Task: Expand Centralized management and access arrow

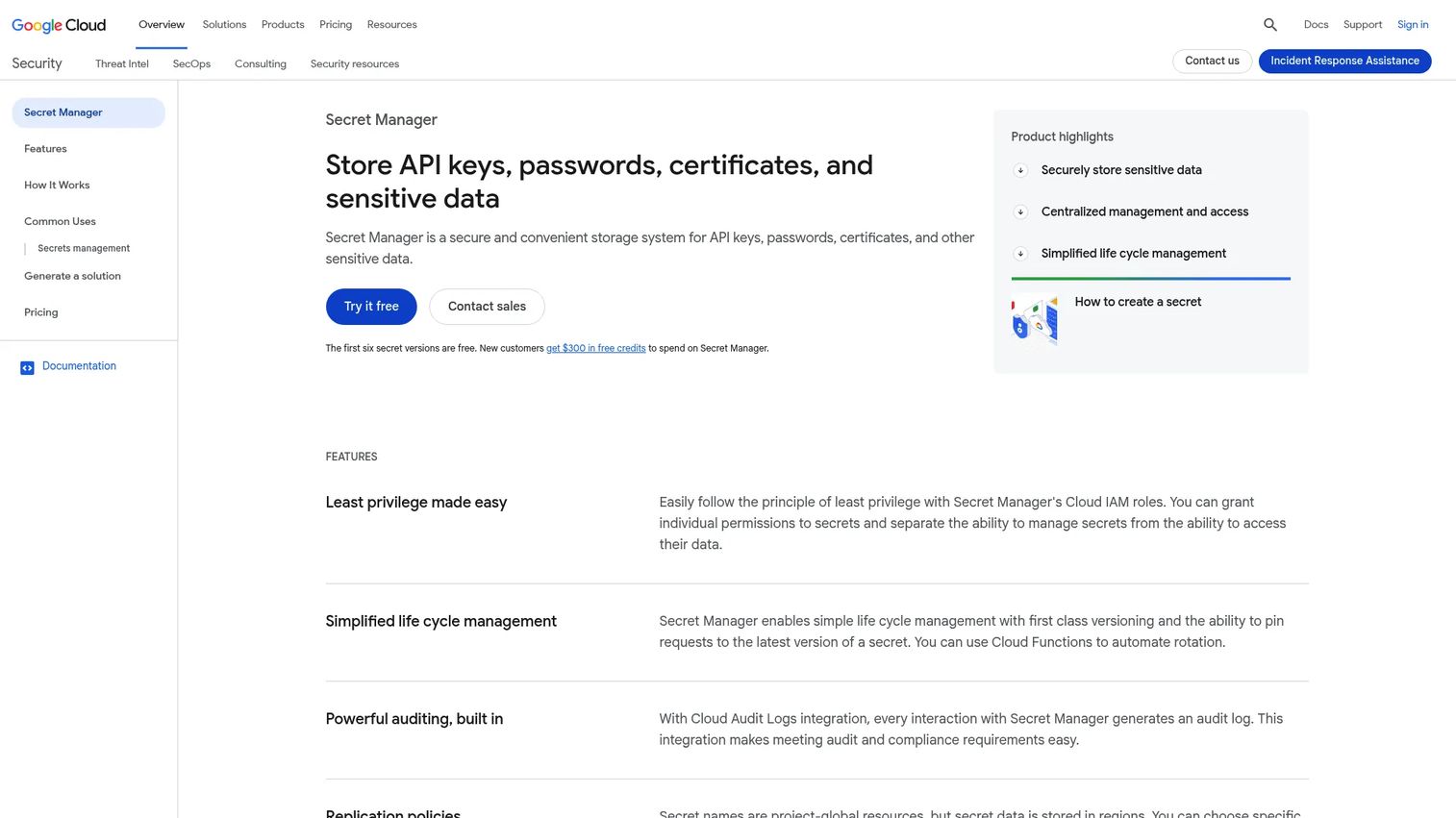Action: (x=1020, y=211)
